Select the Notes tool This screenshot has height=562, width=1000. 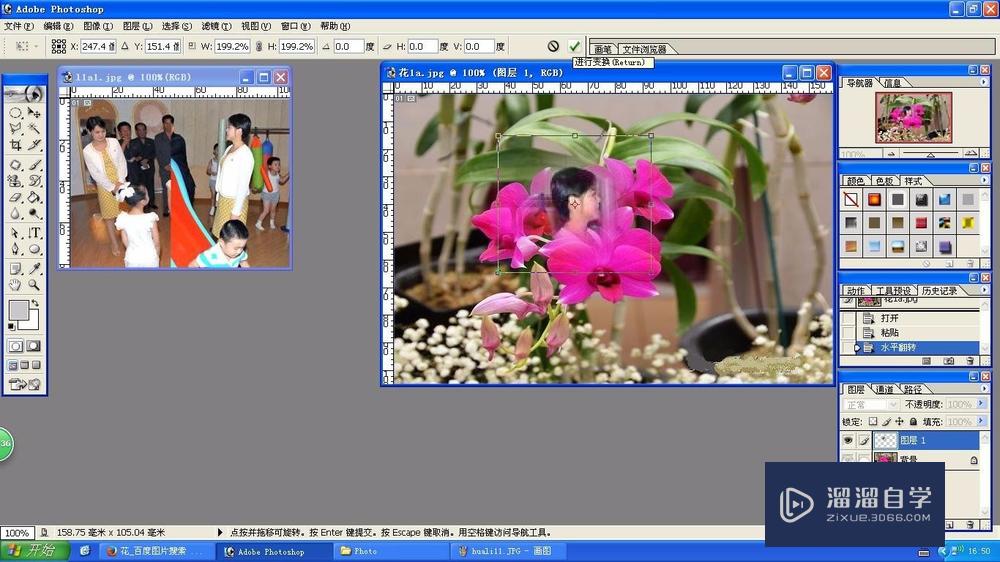(16, 269)
